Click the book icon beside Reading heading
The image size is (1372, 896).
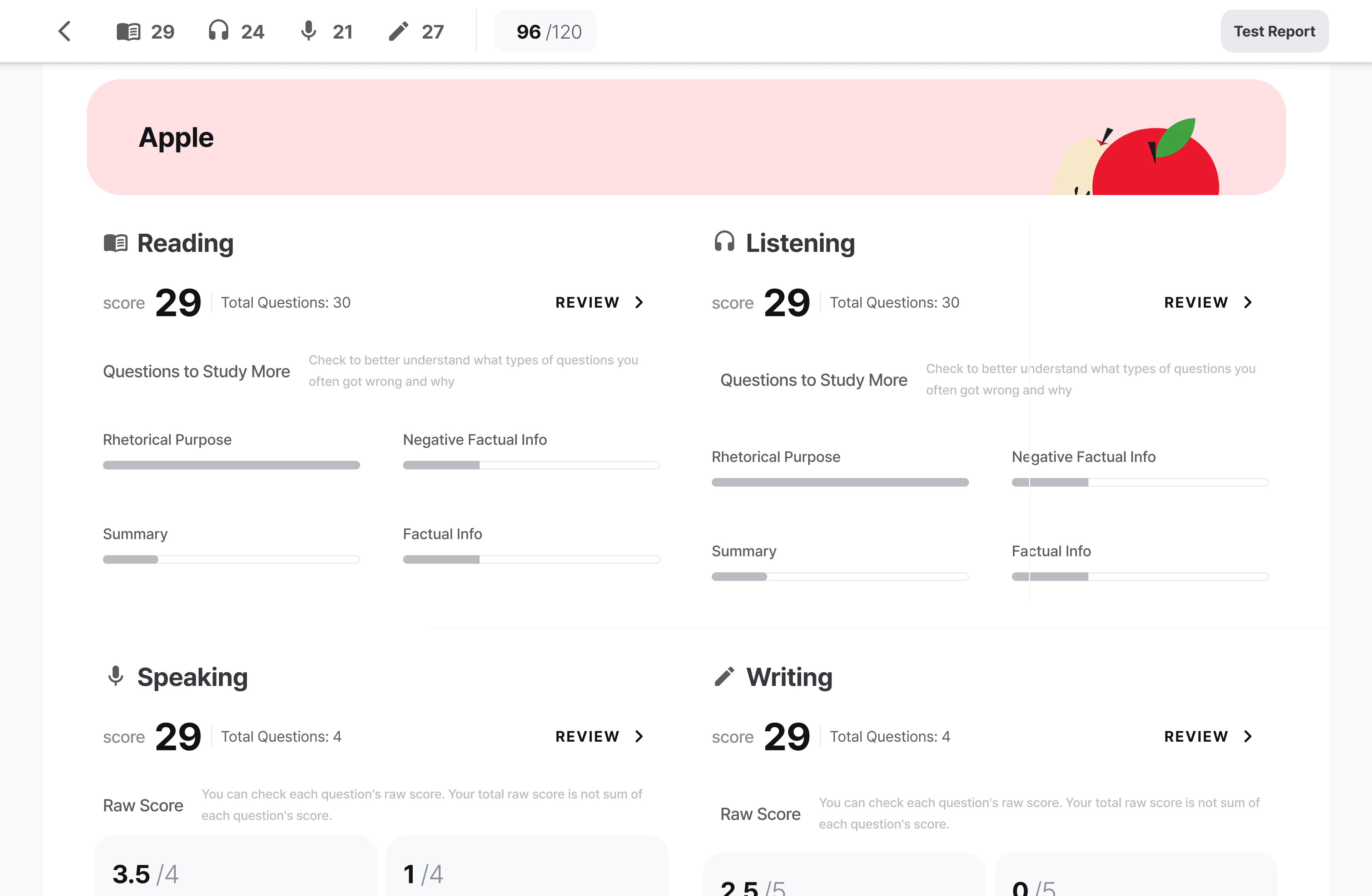(115, 243)
